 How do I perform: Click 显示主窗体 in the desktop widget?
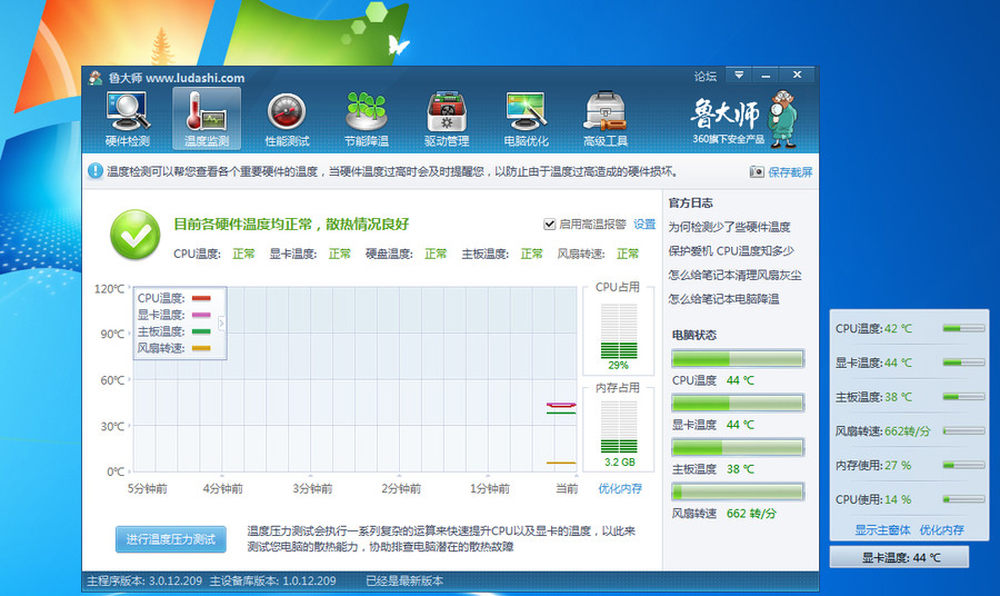[882, 530]
